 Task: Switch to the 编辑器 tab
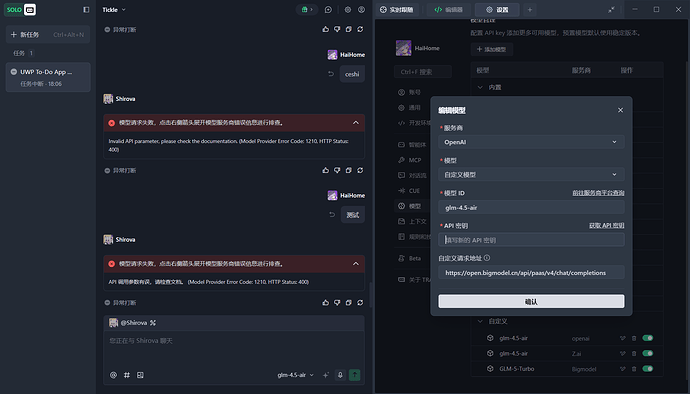click(x=448, y=10)
